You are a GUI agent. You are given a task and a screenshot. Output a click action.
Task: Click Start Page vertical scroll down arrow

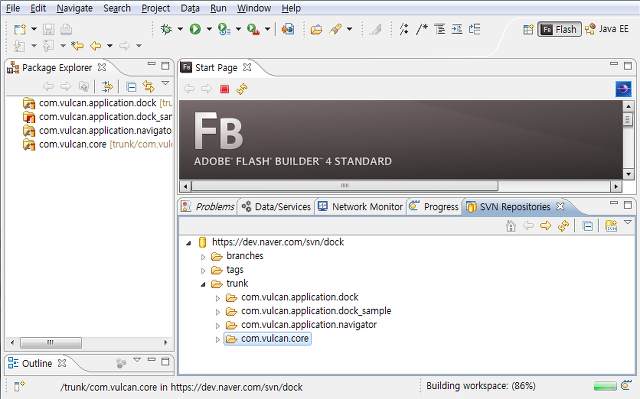[x=628, y=174]
